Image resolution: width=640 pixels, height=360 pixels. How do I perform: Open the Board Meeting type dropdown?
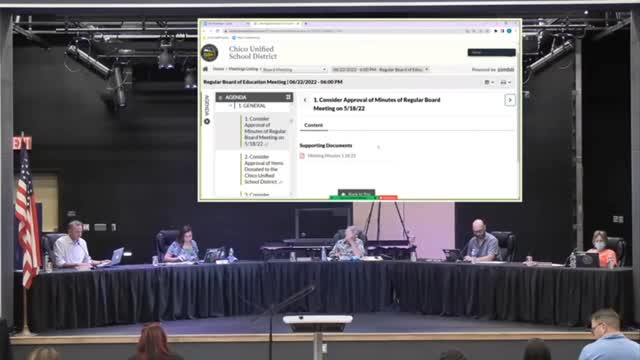pos(294,69)
